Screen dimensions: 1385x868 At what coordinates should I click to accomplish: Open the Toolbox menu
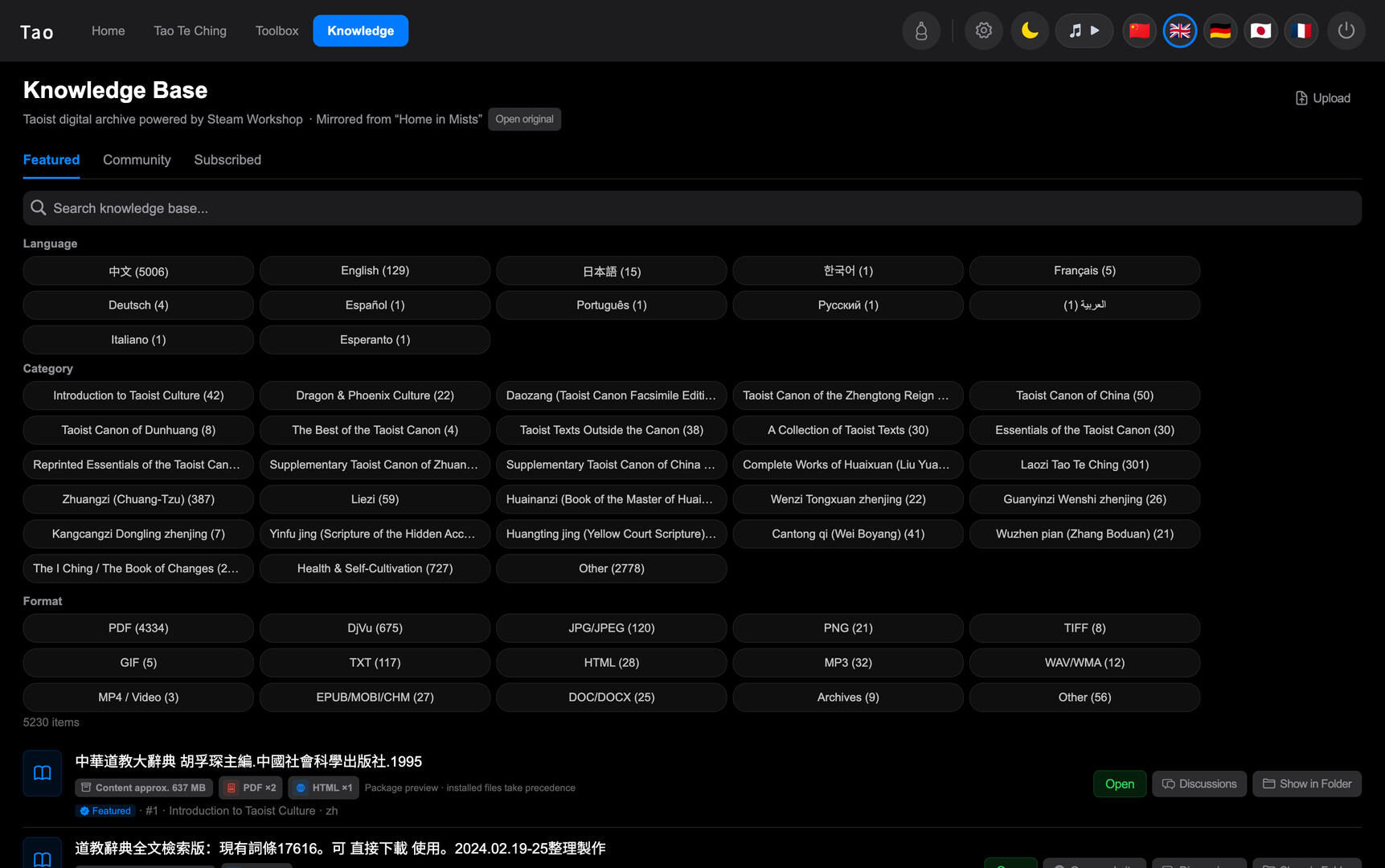[x=277, y=31]
